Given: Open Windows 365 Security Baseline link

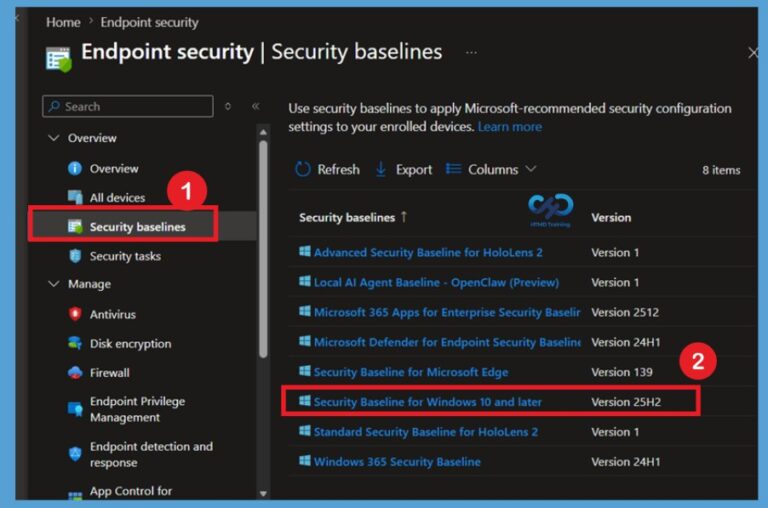Looking at the screenshot, I should coord(397,461).
